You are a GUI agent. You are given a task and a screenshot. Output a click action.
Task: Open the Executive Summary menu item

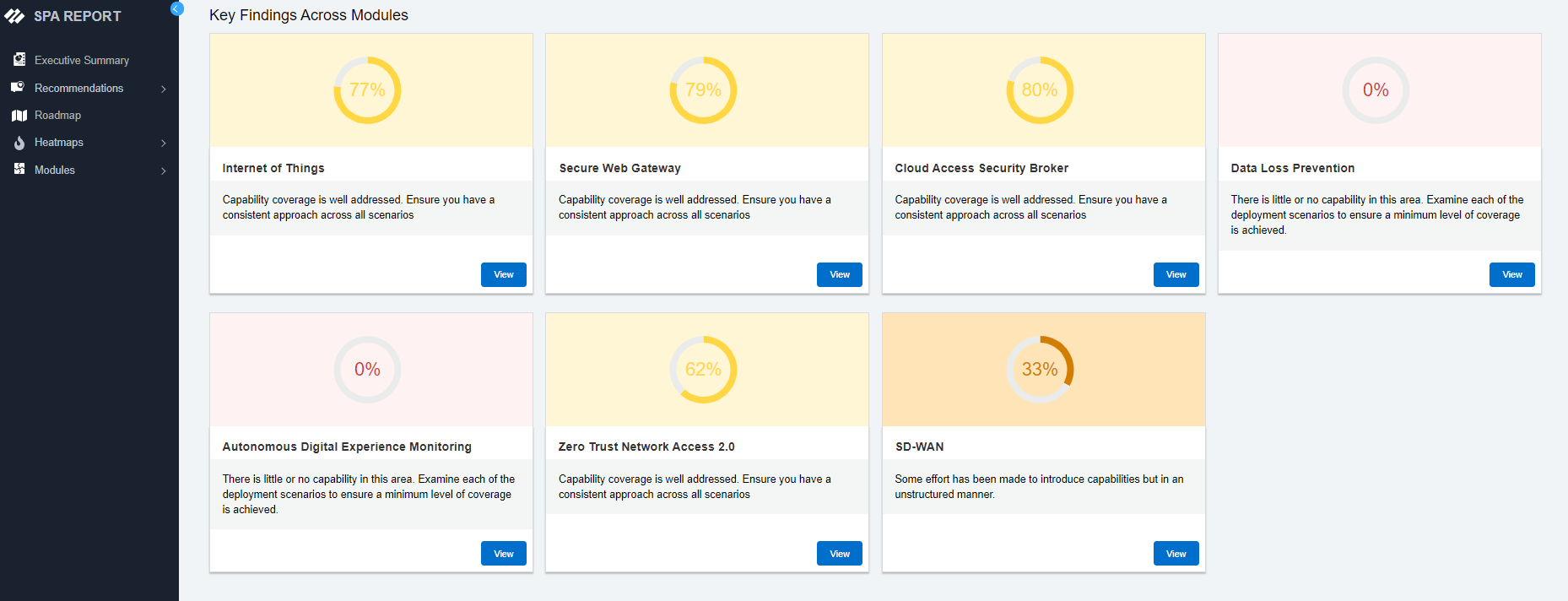tap(82, 61)
